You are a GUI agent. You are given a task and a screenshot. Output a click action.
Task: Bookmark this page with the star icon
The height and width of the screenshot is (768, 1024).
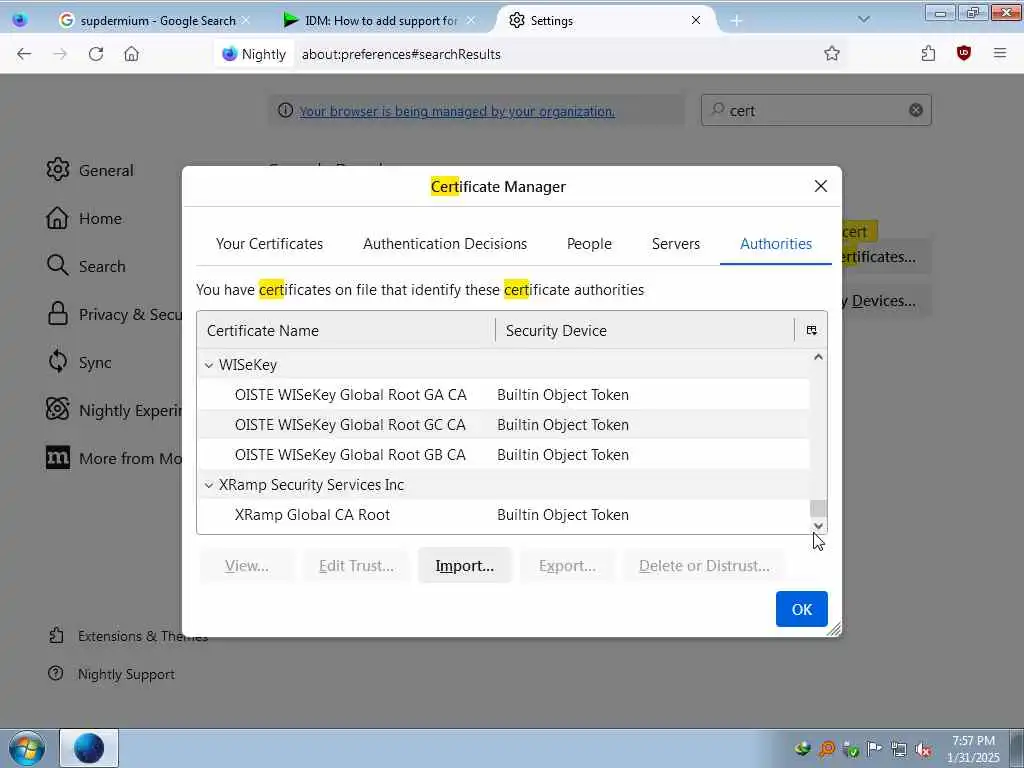click(831, 54)
